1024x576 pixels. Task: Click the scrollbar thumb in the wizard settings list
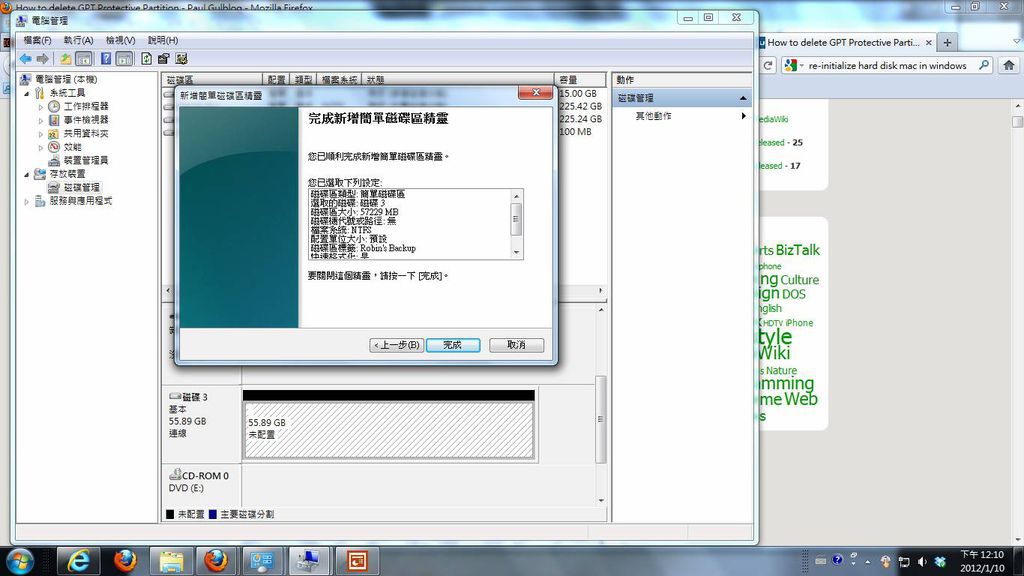516,219
